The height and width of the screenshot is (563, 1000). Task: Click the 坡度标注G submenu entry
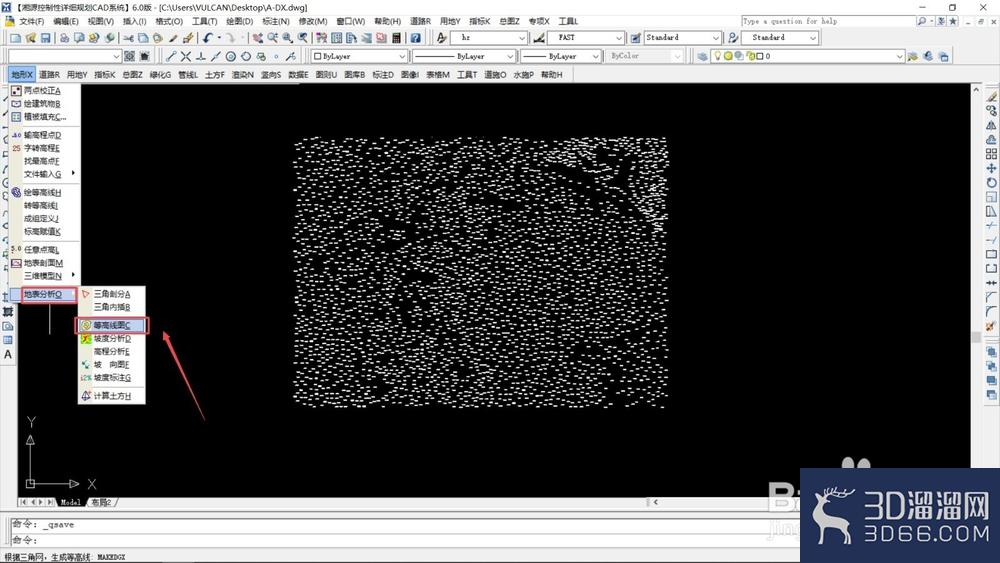click(x=112, y=377)
